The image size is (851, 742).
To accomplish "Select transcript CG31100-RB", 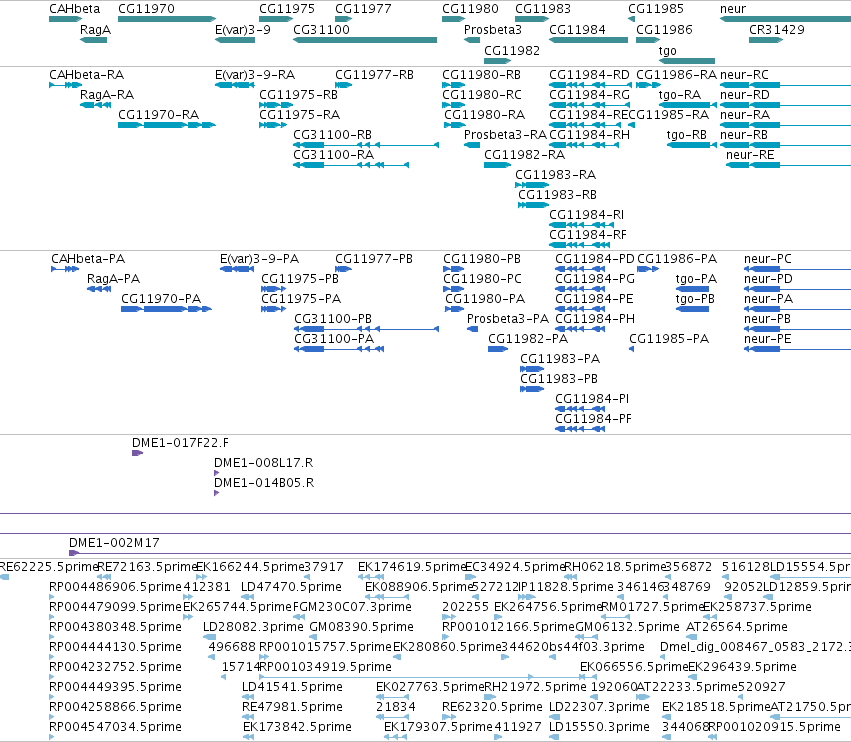I will [366, 145].
